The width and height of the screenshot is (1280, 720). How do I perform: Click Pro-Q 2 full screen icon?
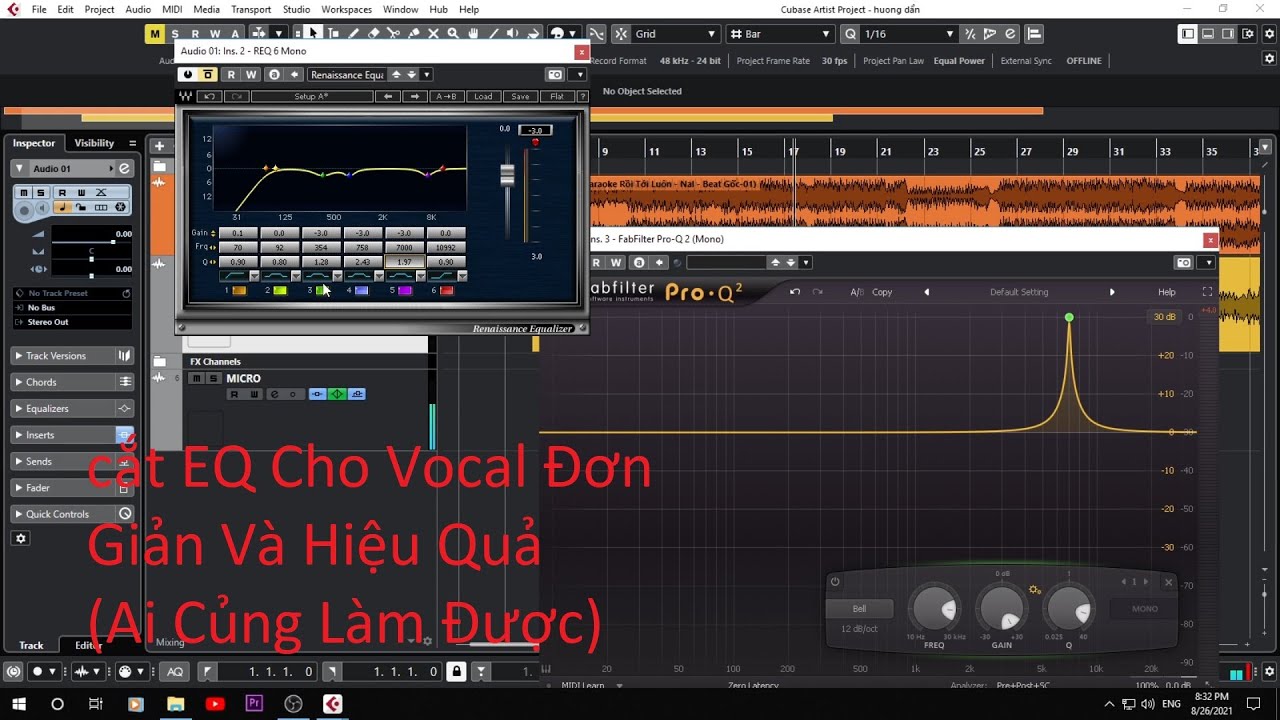pos(1207,292)
